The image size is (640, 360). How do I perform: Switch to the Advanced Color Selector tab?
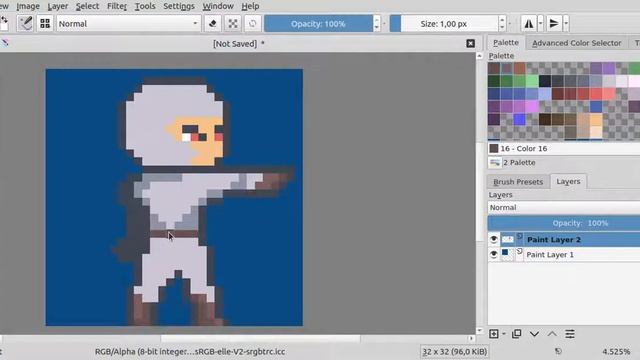pos(576,43)
